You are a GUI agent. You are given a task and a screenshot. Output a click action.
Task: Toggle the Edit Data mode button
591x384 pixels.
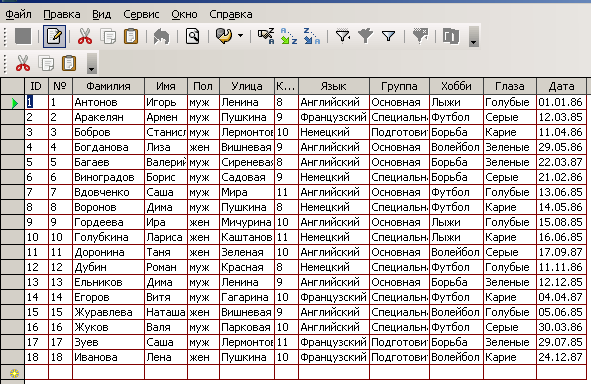click(54, 37)
